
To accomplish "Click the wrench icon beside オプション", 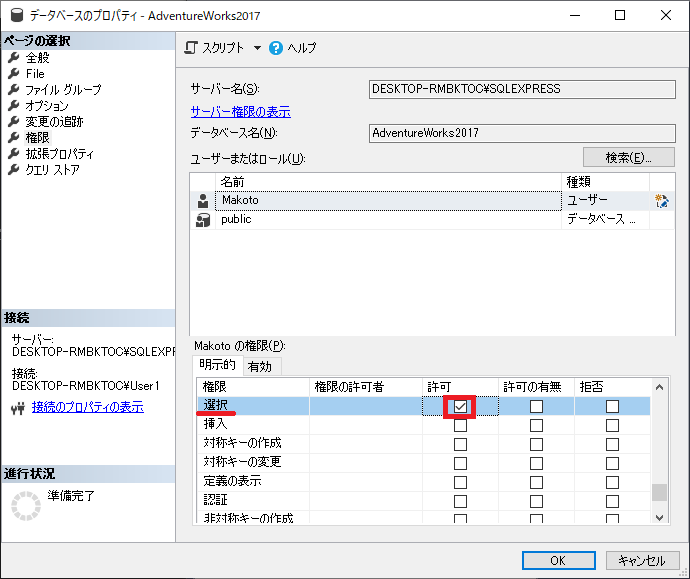I will click(14, 106).
